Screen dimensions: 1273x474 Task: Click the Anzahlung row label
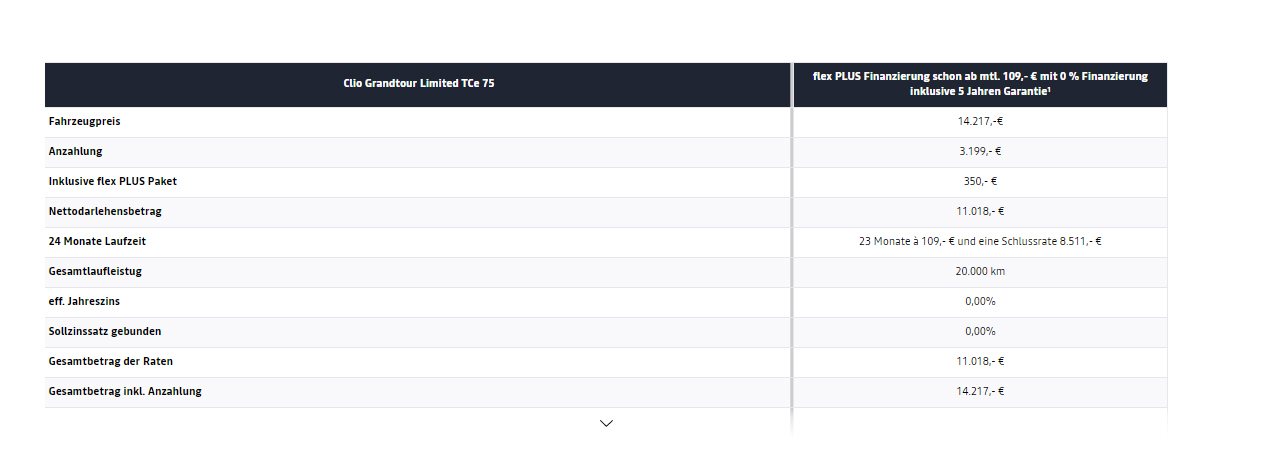pyautogui.click(x=75, y=152)
